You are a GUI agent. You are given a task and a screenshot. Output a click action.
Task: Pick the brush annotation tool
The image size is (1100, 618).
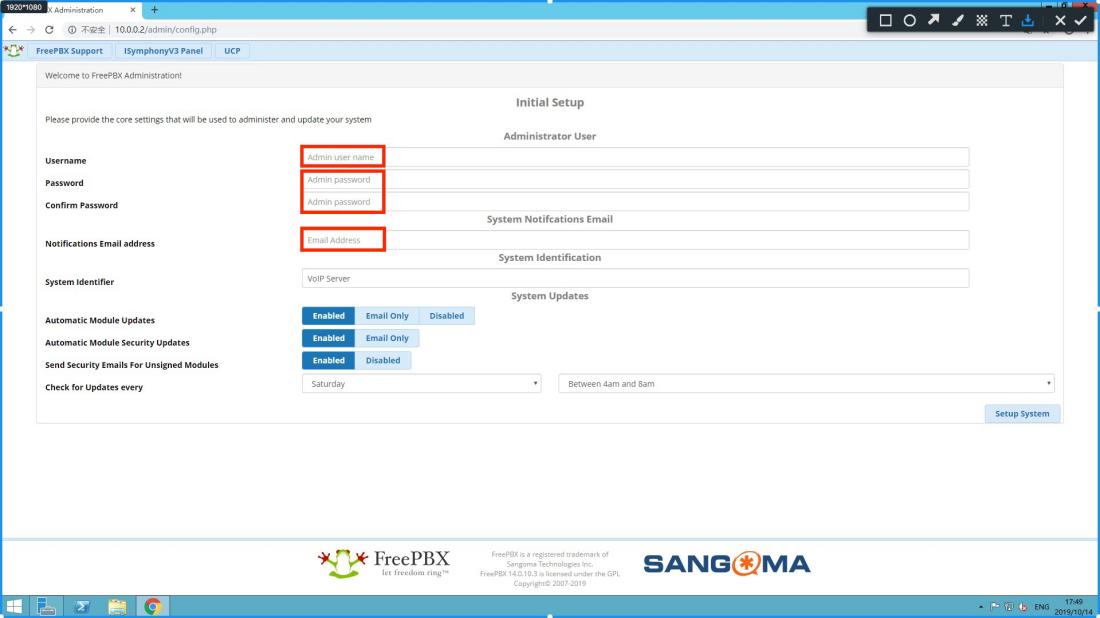point(958,20)
